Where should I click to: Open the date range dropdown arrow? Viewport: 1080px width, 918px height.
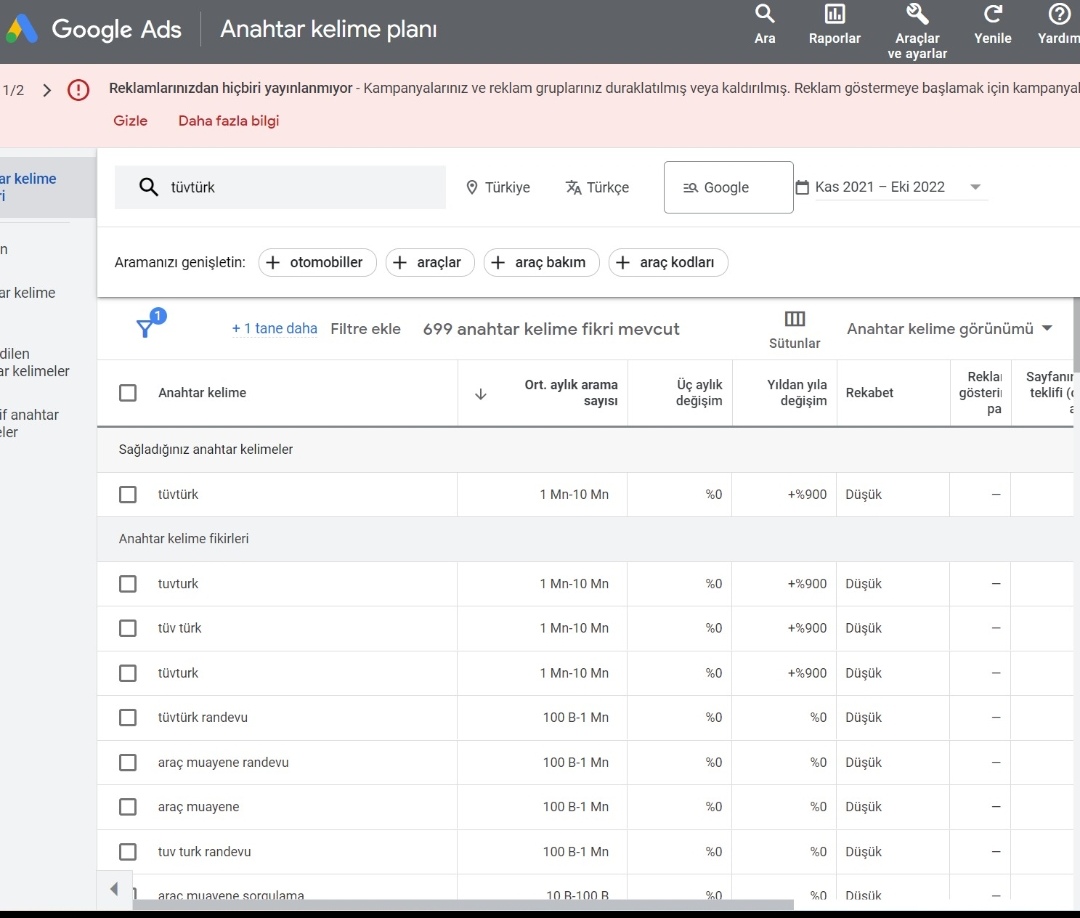click(975, 187)
